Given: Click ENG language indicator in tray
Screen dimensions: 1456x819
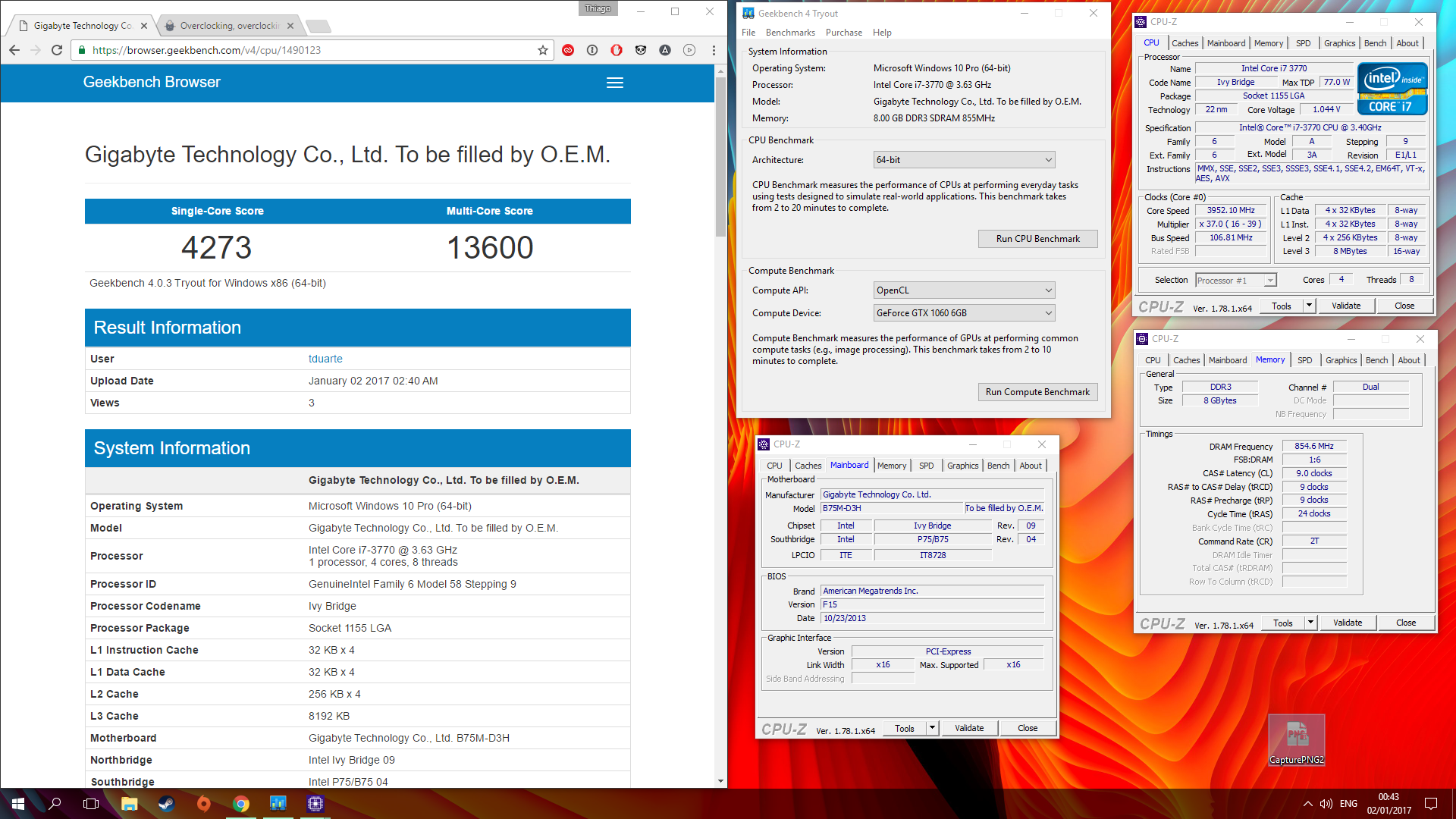Looking at the screenshot, I should tap(1348, 804).
